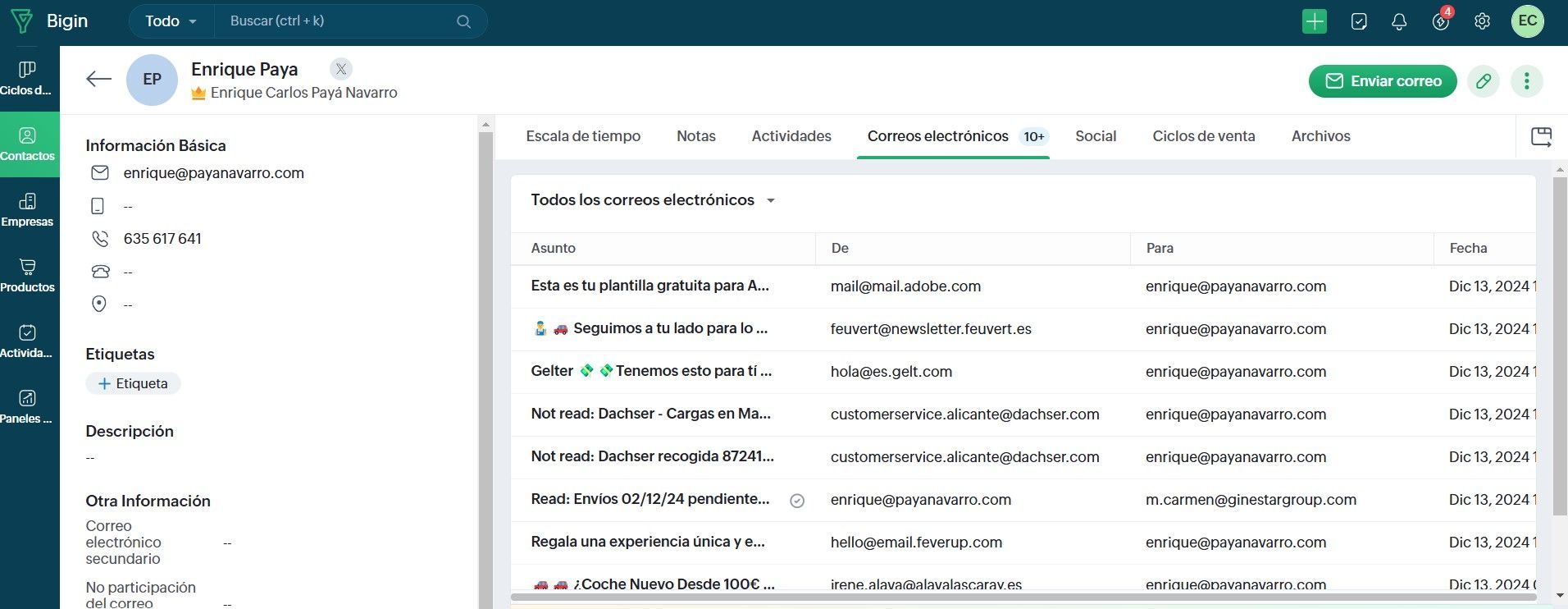Open Productos in the left sidebar
The image size is (1568, 609).
click(x=27, y=276)
